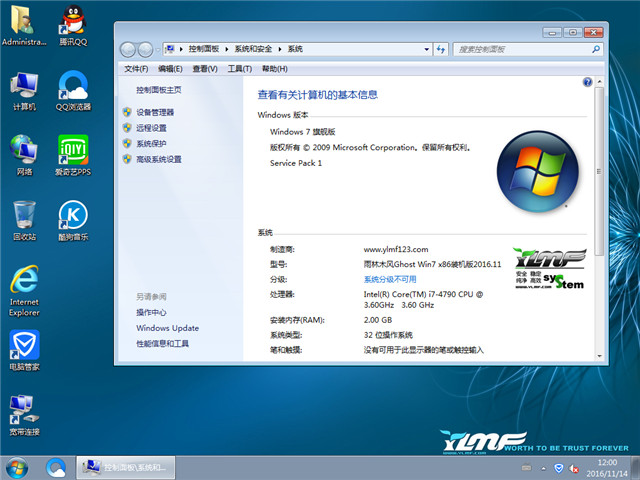The width and height of the screenshot is (640, 480).
Task: Expand the arrow after 控制面板 breadcrumb
Action: coord(227,49)
